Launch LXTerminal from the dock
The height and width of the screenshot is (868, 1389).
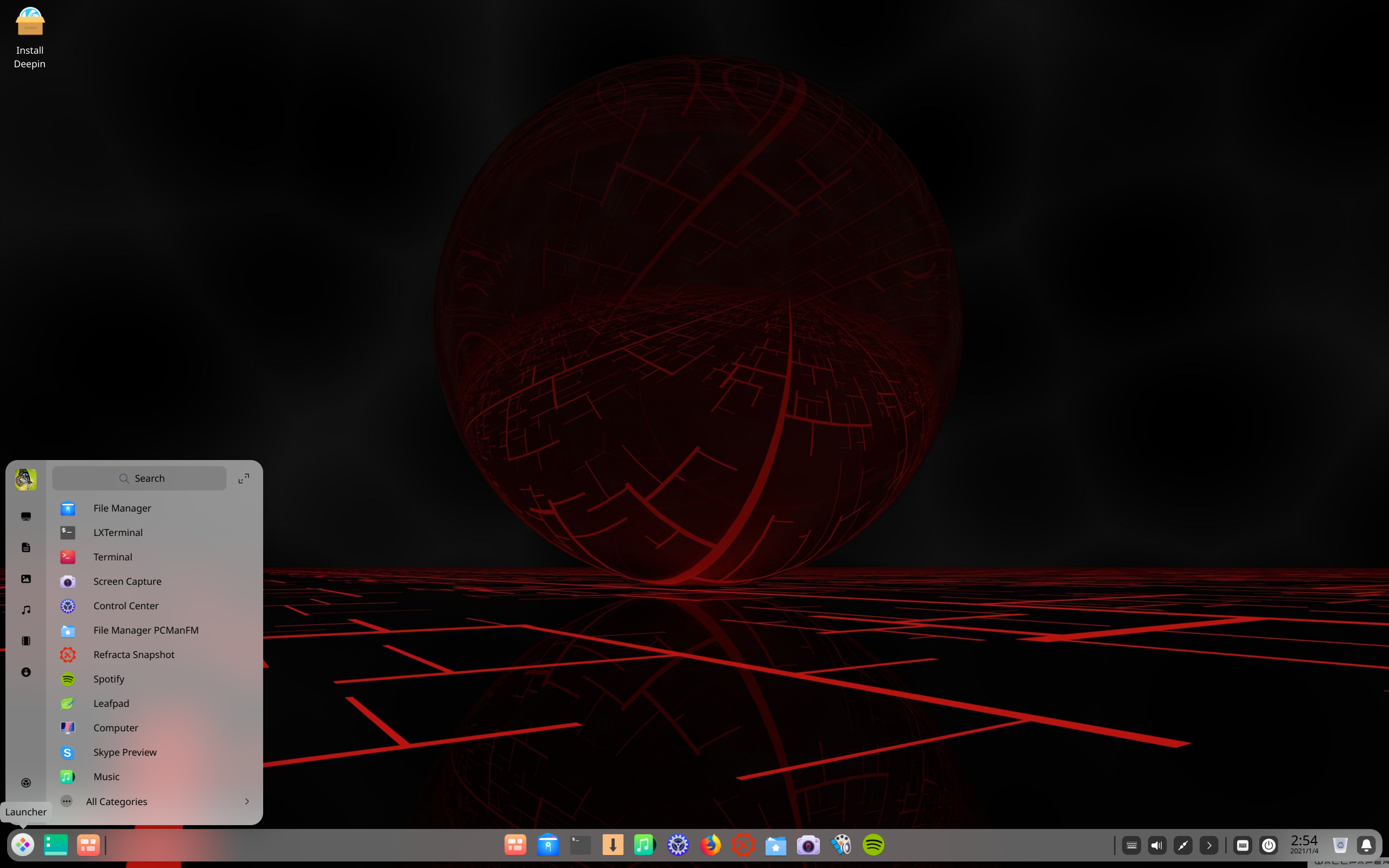pos(580,845)
